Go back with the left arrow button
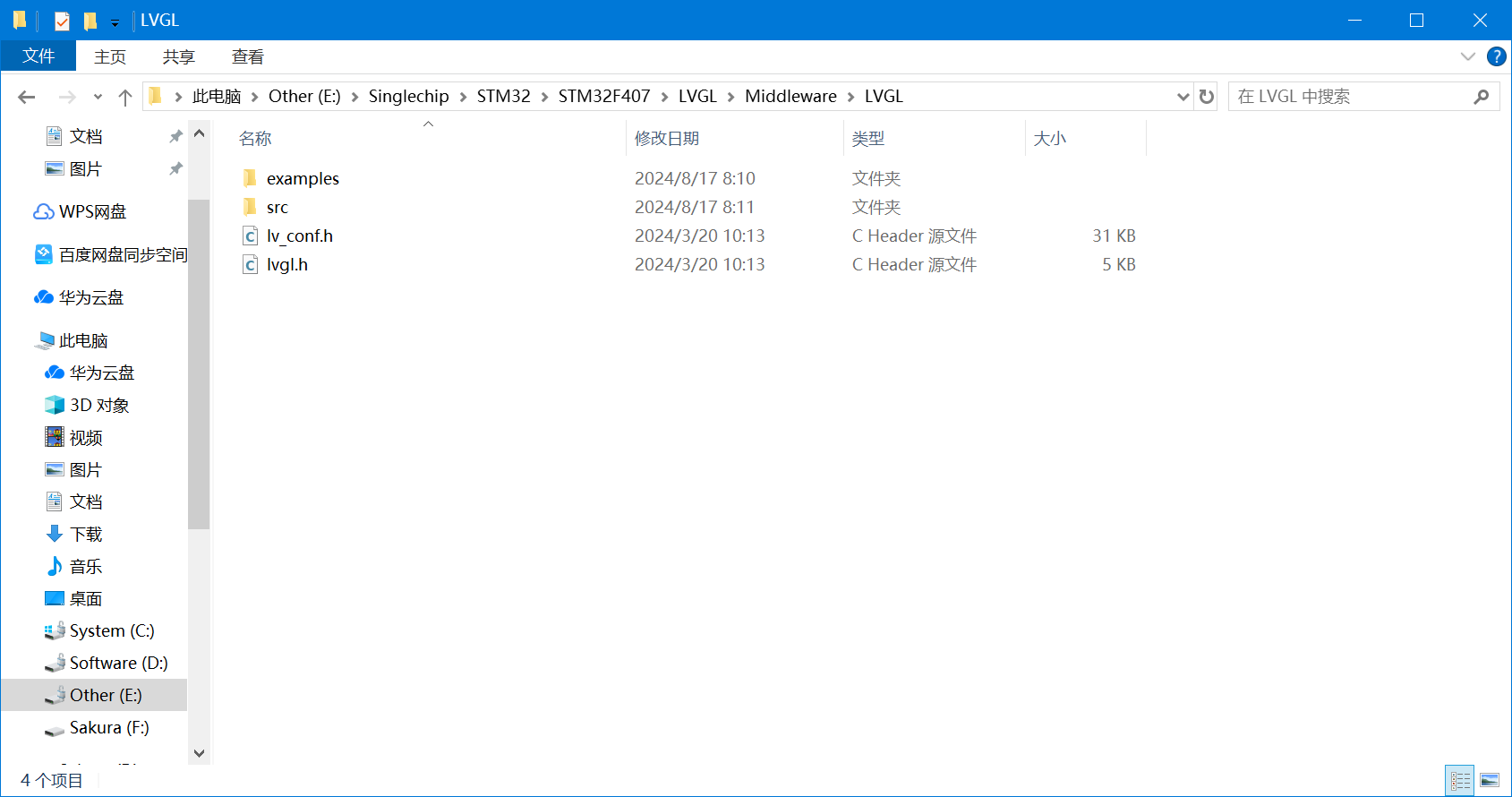The image size is (1512, 797). click(x=27, y=97)
